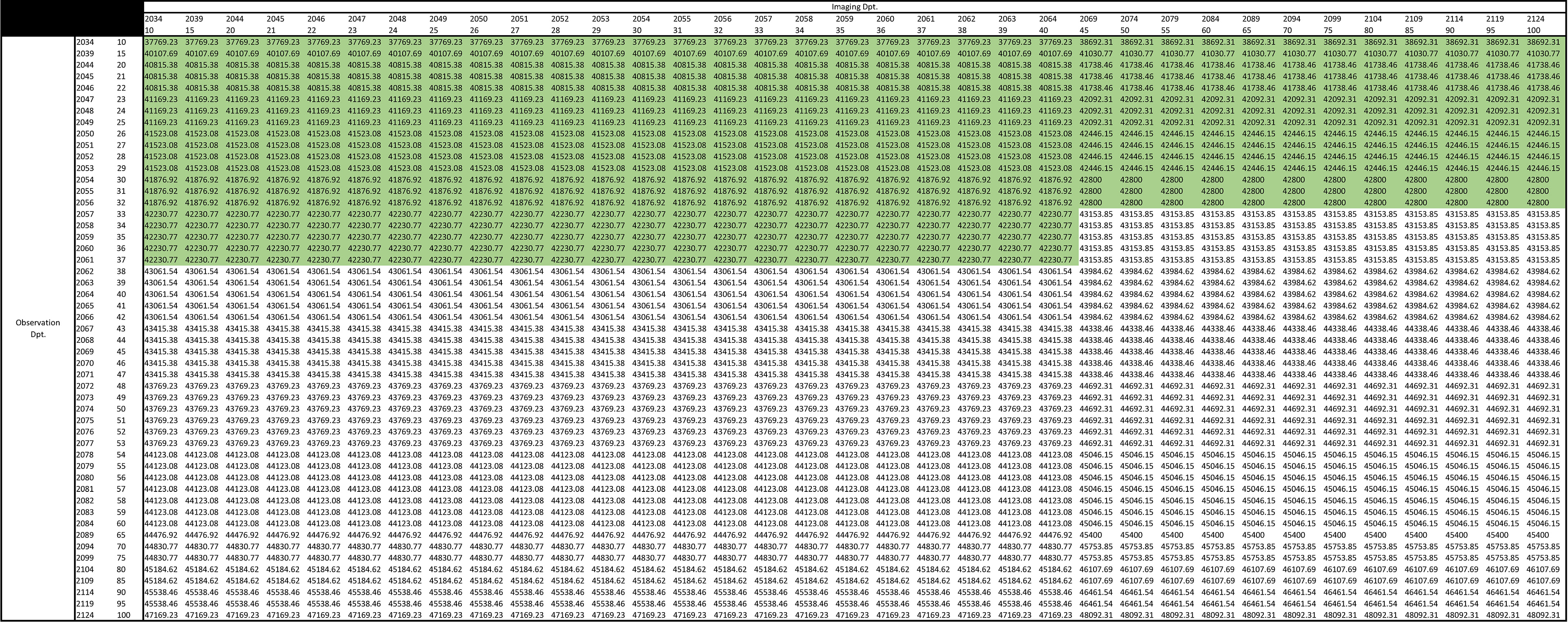Click the "Imaging Dpt." header title
Image resolution: width=1568 pixels, height=622 pixels.
click(x=855, y=7)
